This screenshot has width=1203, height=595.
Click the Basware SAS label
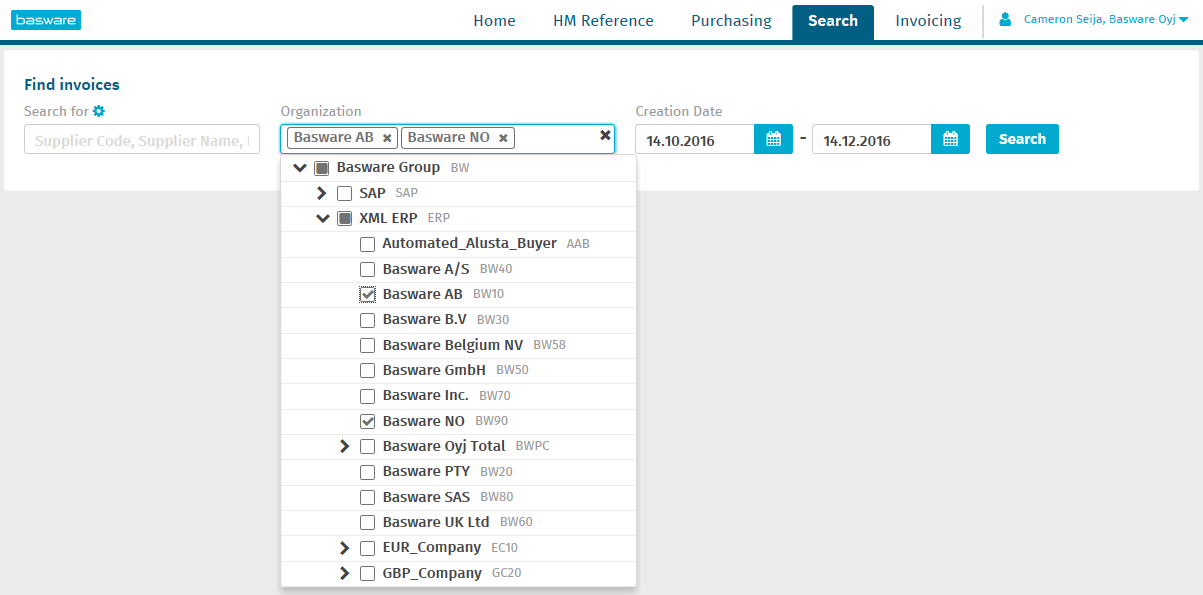click(426, 497)
